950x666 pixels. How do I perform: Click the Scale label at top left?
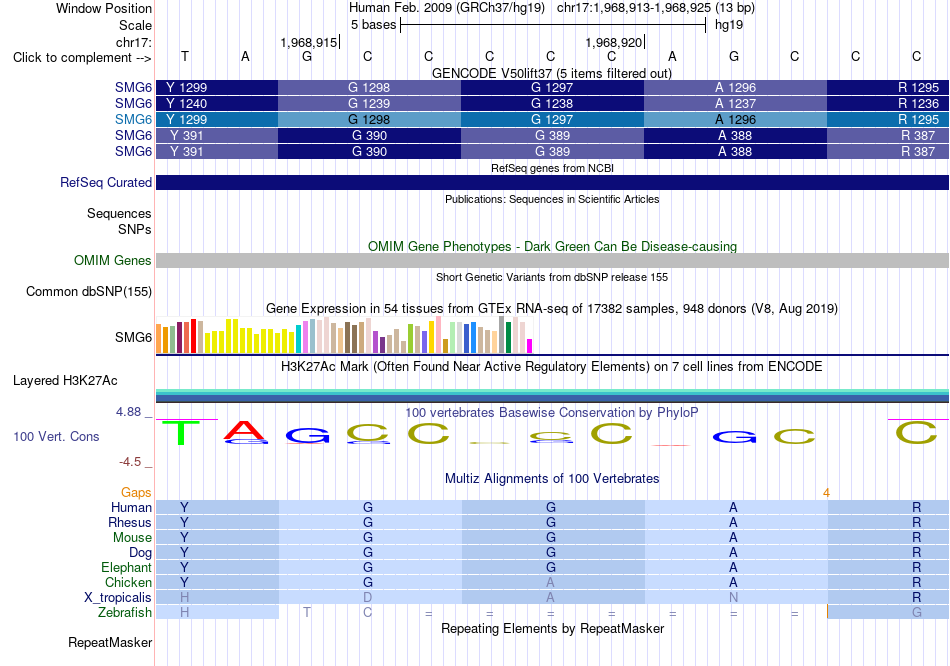tap(135, 25)
